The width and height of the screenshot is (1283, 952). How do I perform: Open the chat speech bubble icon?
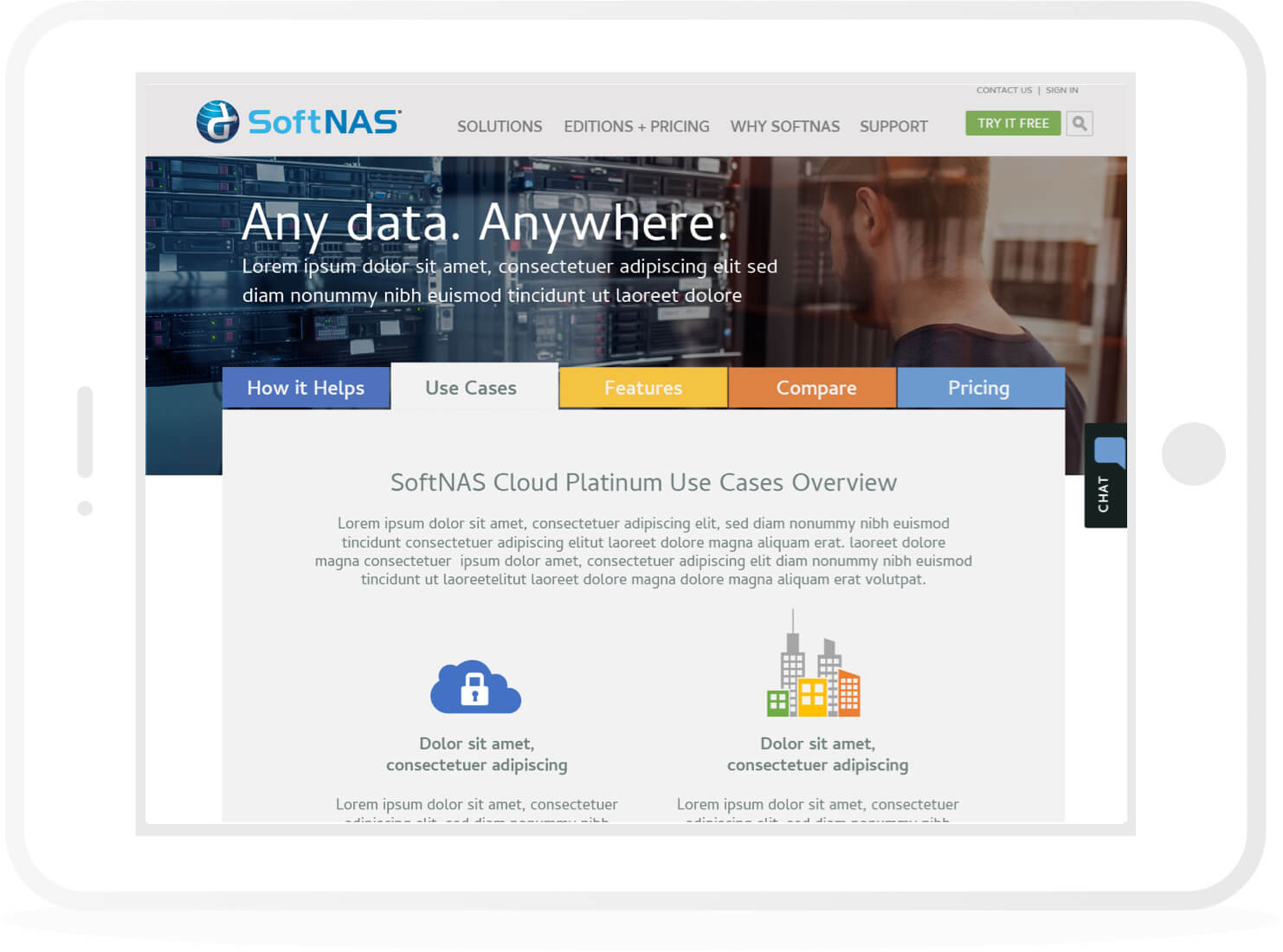(1110, 453)
